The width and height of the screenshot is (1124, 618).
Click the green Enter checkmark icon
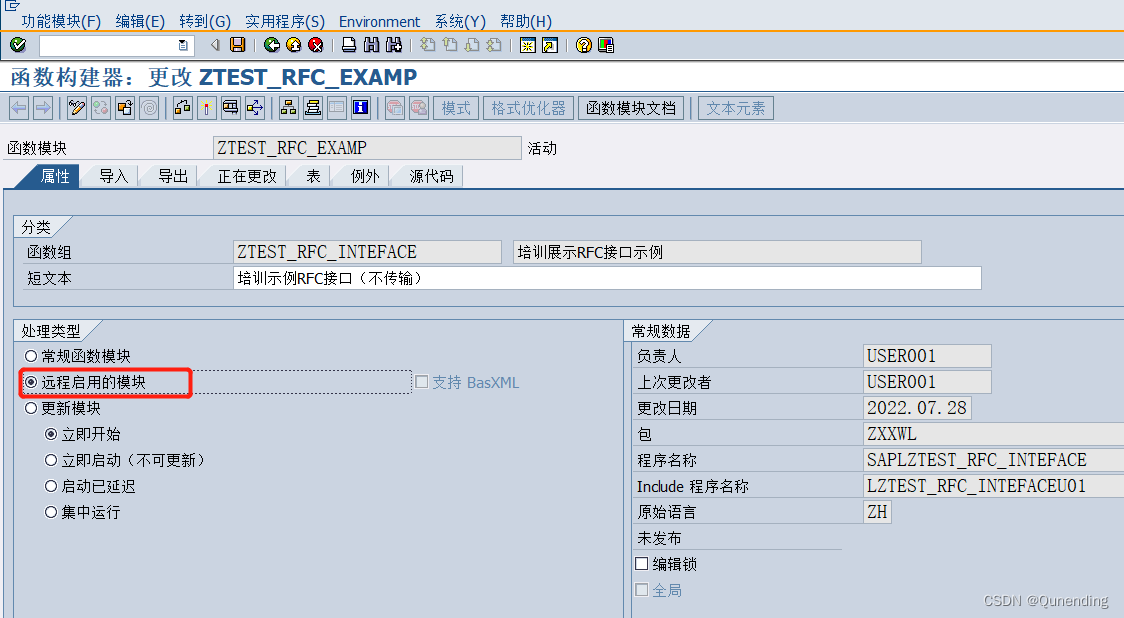(x=16, y=45)
